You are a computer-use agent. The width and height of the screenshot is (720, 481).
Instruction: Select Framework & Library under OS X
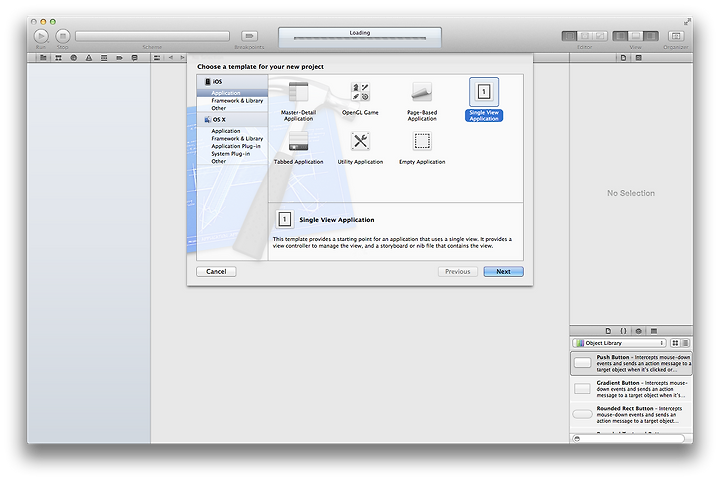click(232, 139)
